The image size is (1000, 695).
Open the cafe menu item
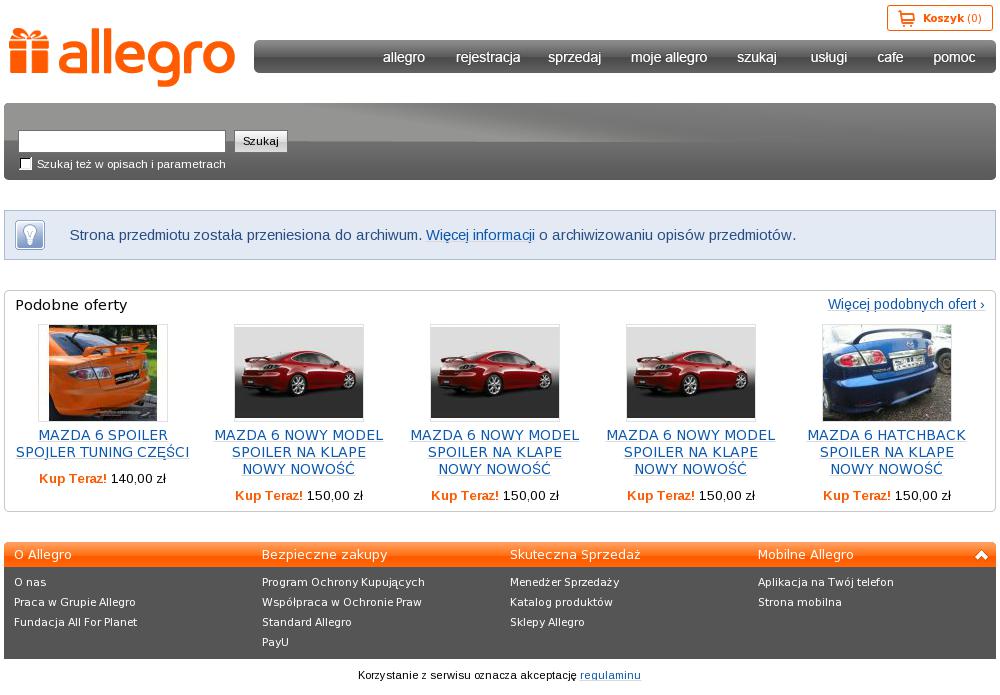890,57
